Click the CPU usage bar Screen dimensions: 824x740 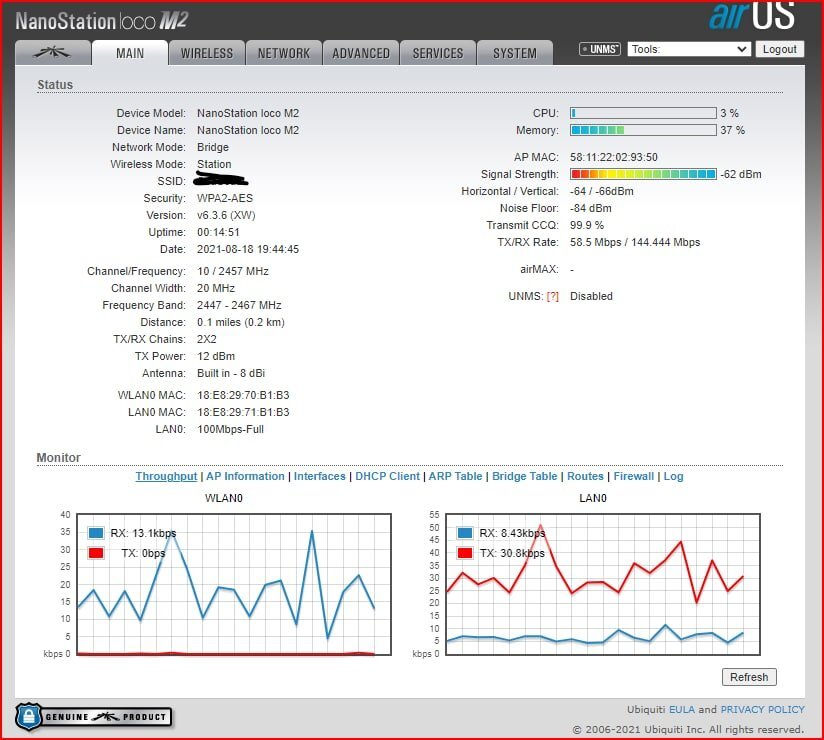tap(643, 113)
